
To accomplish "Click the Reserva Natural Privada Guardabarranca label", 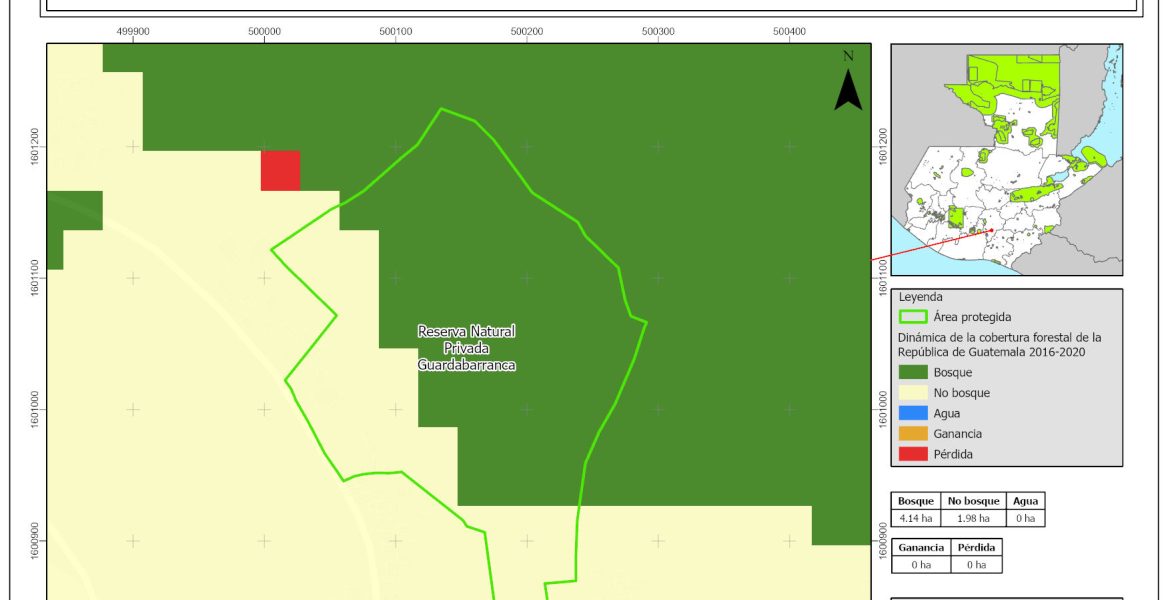I will click(x=467, y=348).
